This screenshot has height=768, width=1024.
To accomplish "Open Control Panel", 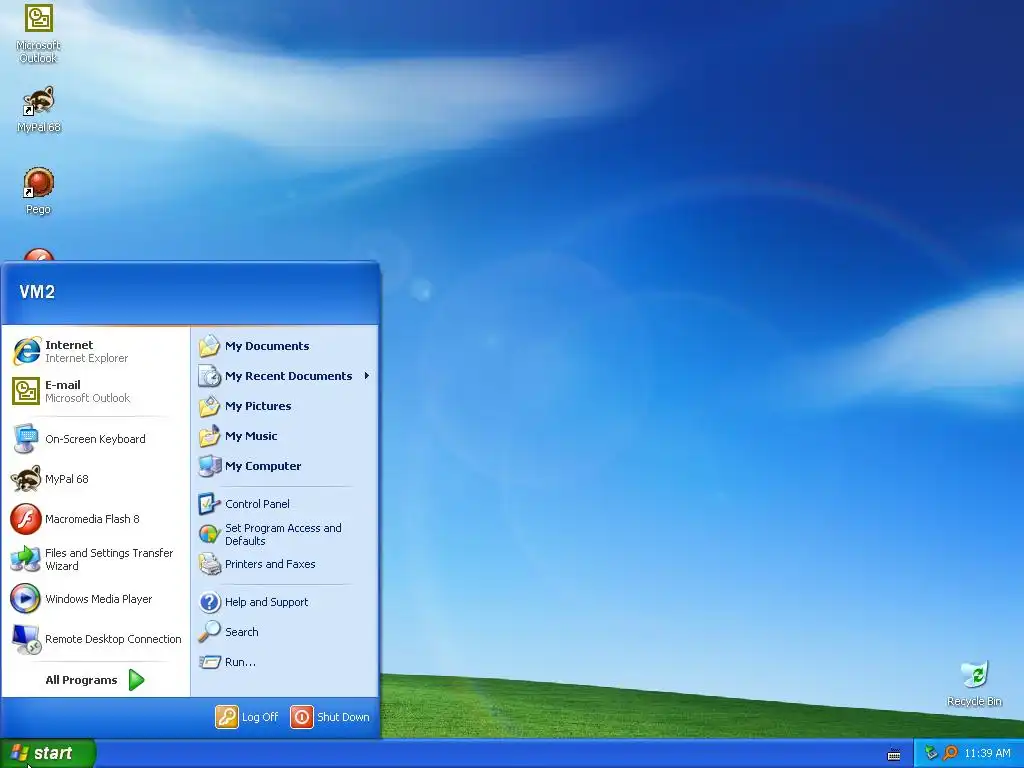I will (285, 504).
